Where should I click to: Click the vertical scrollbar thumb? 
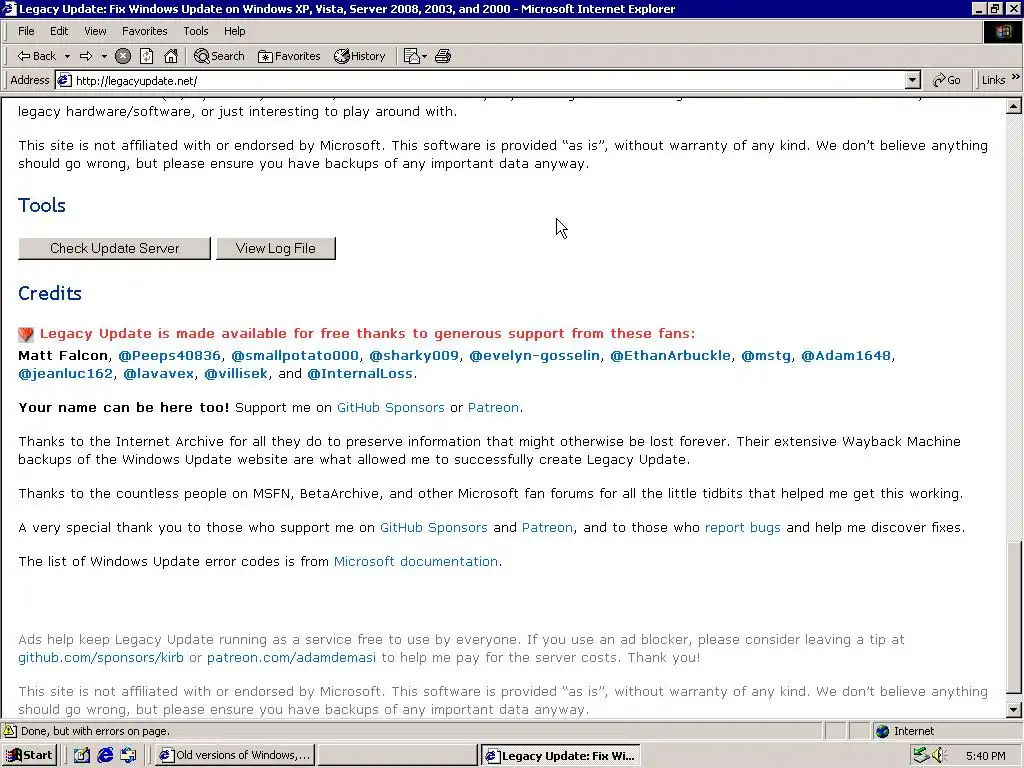[x=1014, y=617]
